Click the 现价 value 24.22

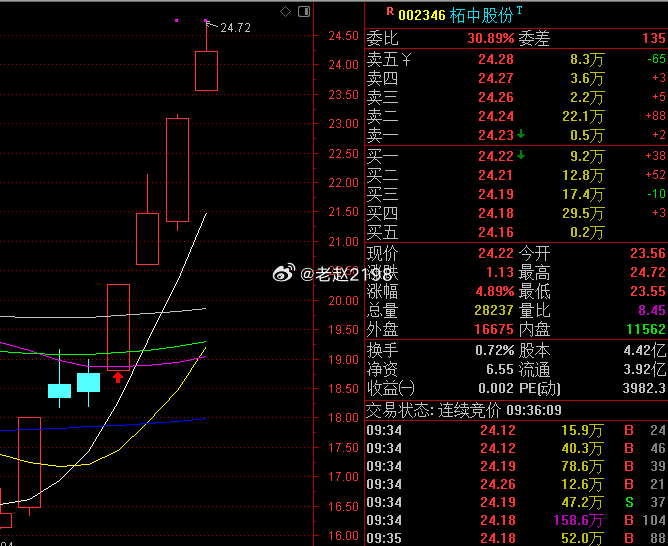(x=496, y=253)
